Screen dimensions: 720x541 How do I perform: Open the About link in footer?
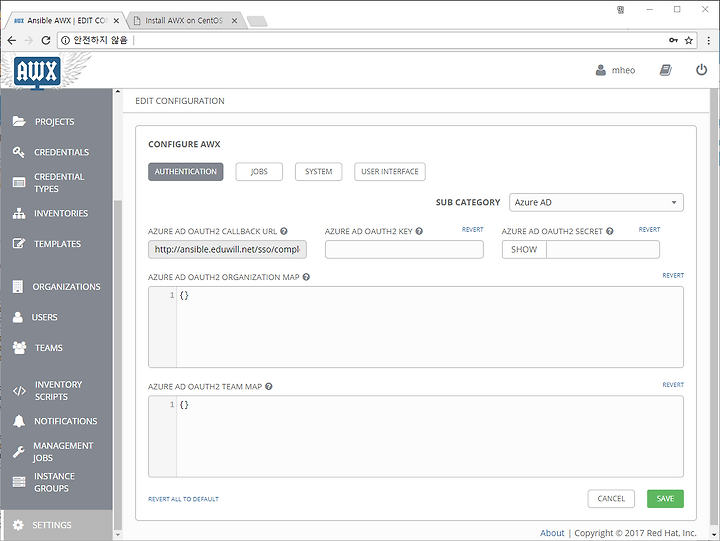pos(552,533)
